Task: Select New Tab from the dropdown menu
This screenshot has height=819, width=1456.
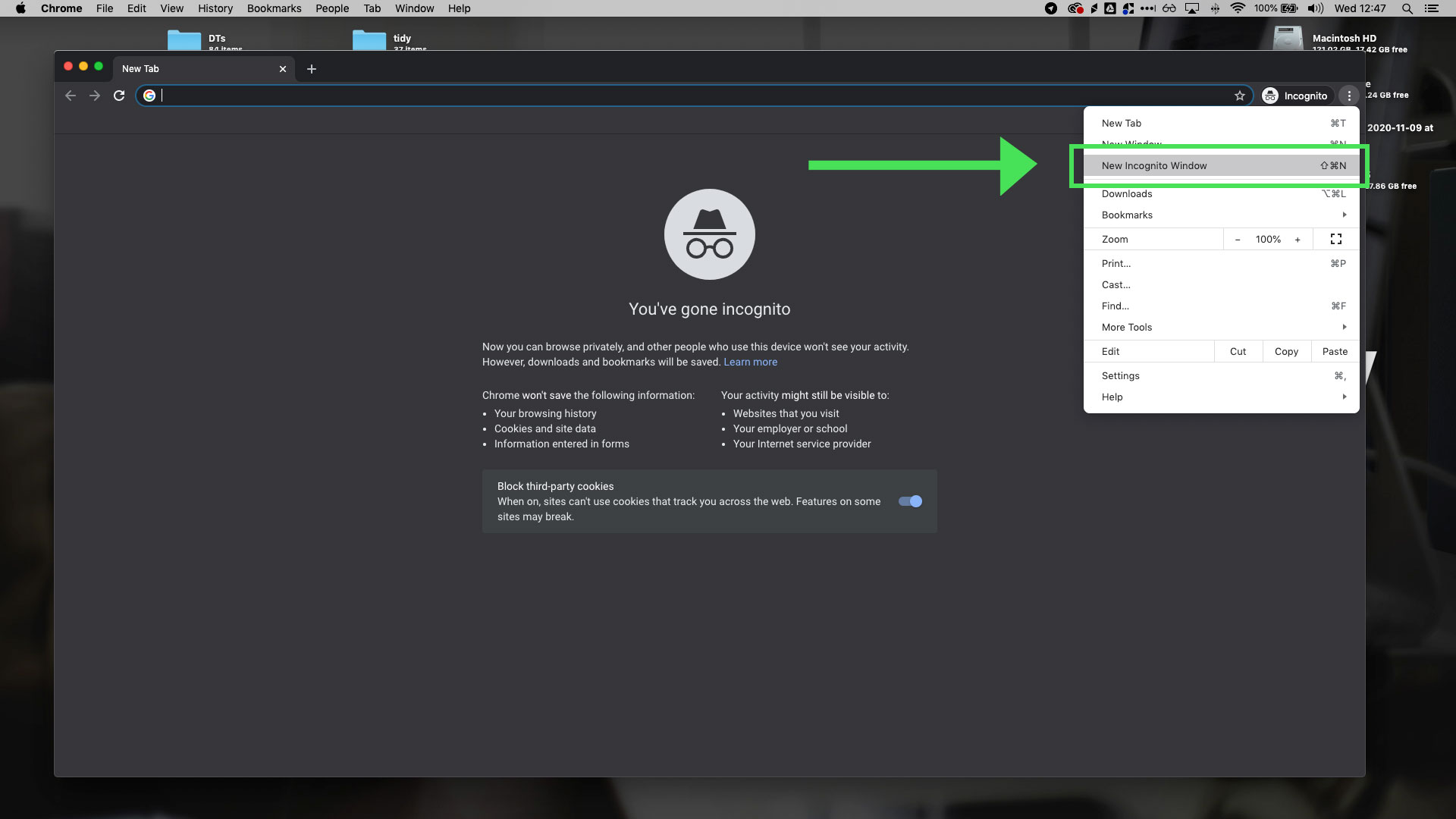Action: tap(1222, 124)
